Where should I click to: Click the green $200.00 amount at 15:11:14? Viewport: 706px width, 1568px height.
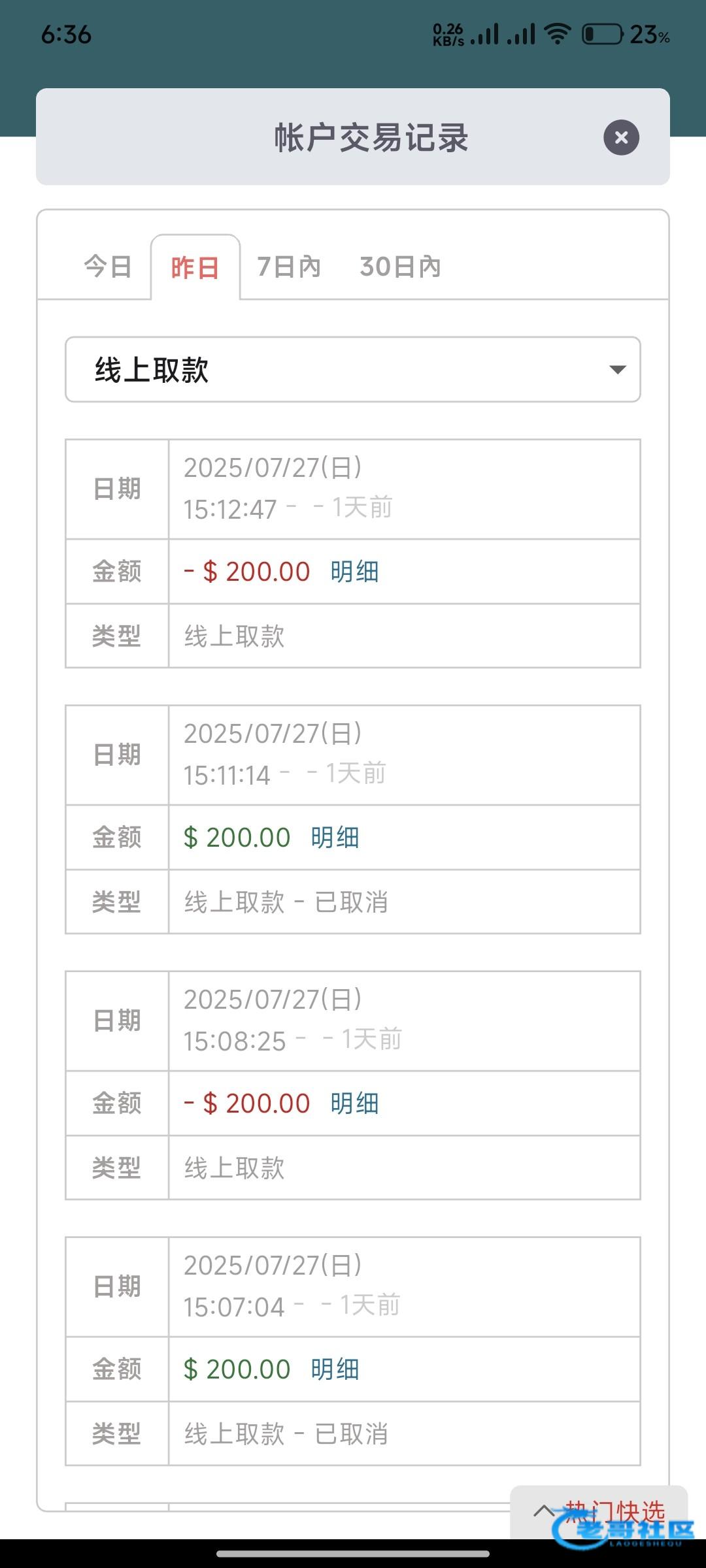coord(237,838)
